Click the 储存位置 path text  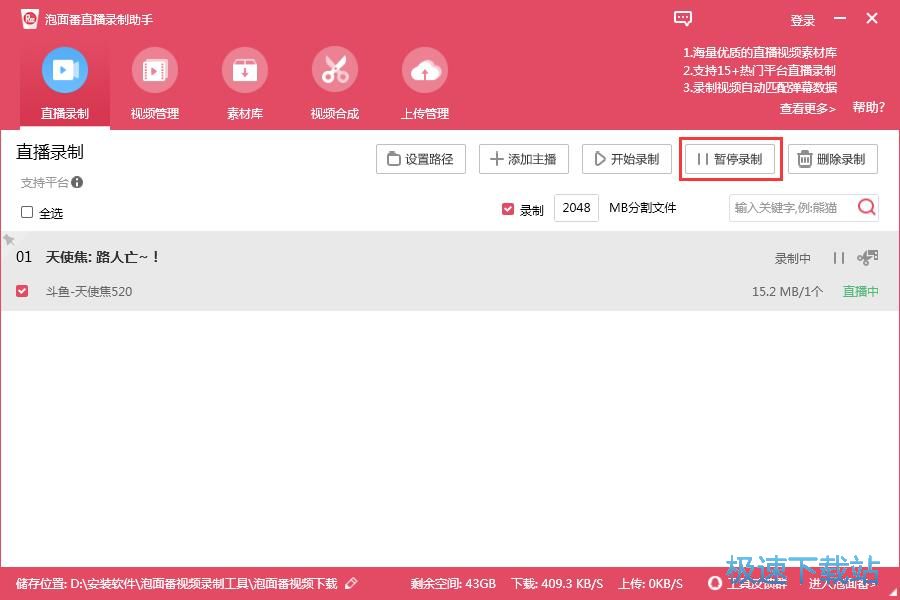point(177,584)
